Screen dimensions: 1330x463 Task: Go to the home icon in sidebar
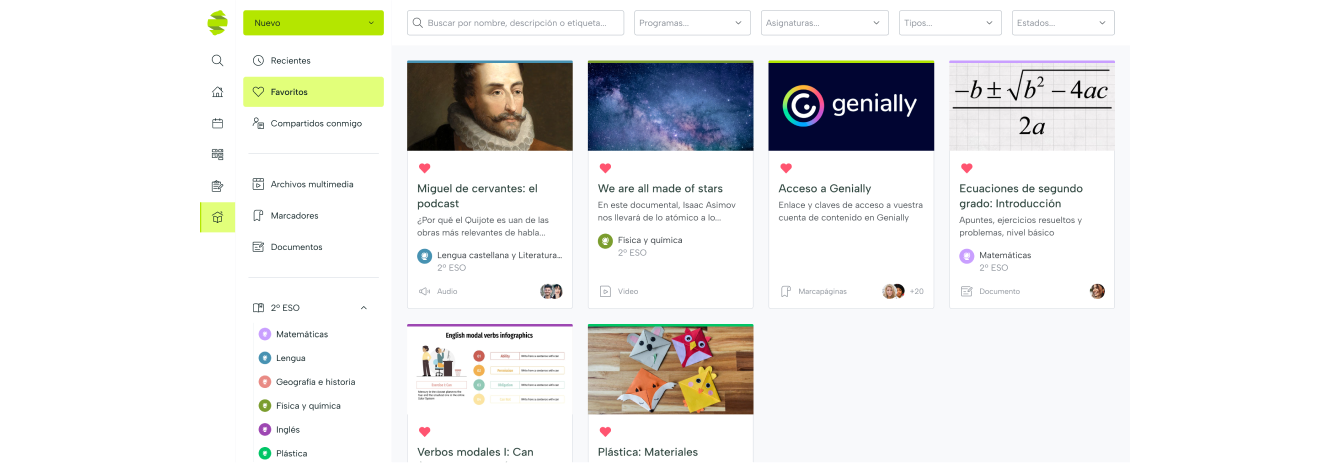pyautogui.click(x=217, y=92)
